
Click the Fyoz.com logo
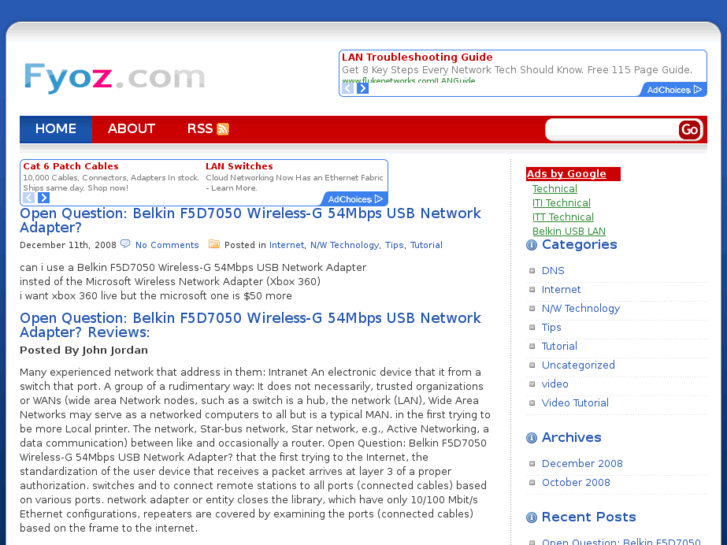(114, 77)
